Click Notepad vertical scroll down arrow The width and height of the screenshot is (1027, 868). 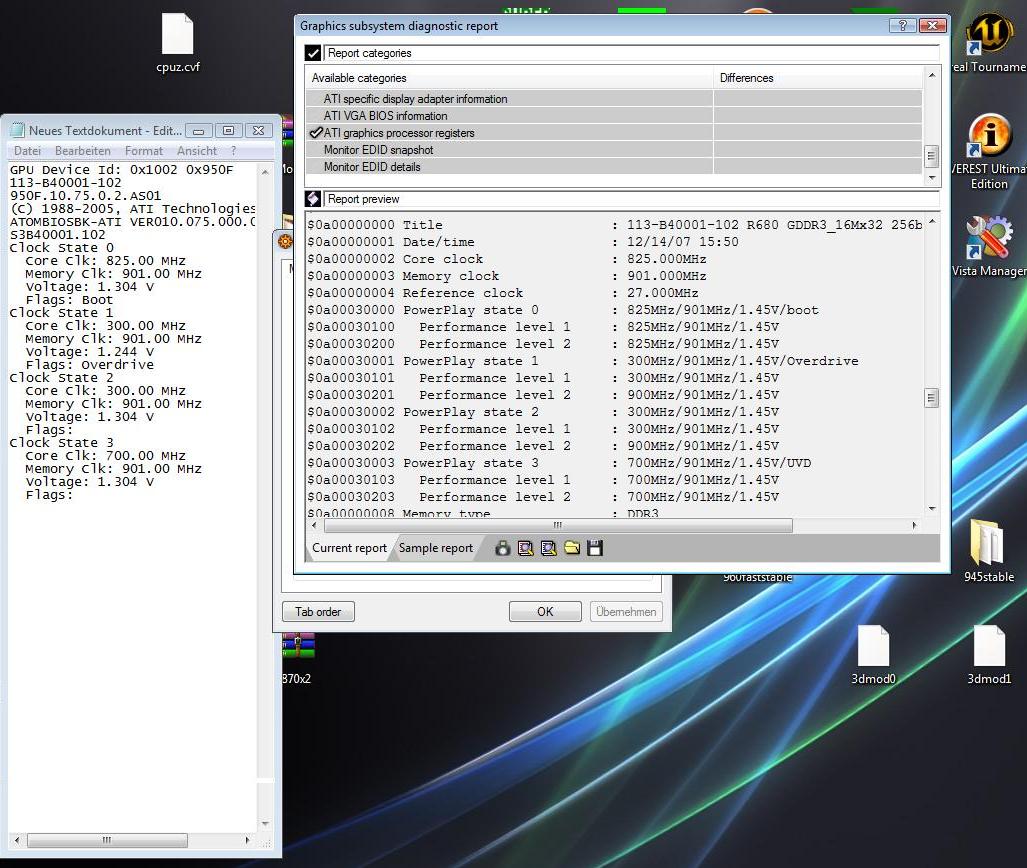click(265, 824)
